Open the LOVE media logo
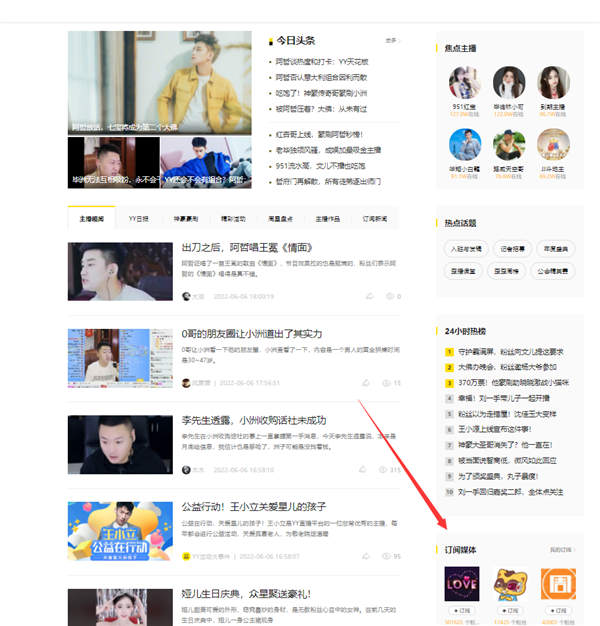This screenshot has width=600, height=626. coord(462,584)
